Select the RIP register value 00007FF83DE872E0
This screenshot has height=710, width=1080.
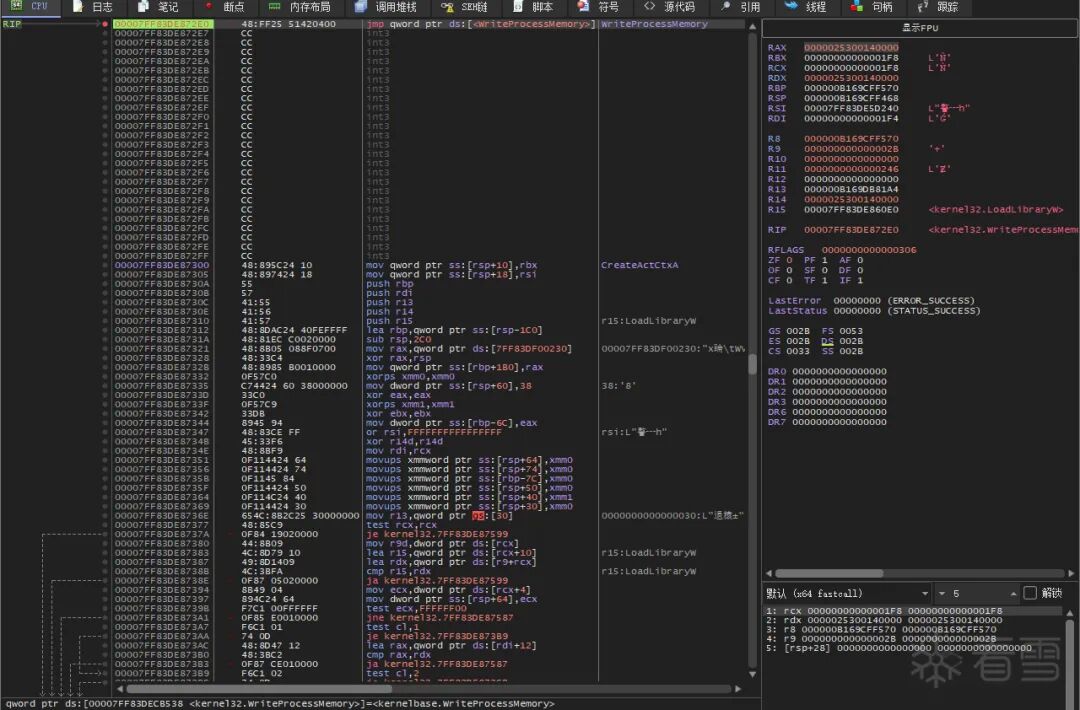pyautogui.click(x=851, y=229)
